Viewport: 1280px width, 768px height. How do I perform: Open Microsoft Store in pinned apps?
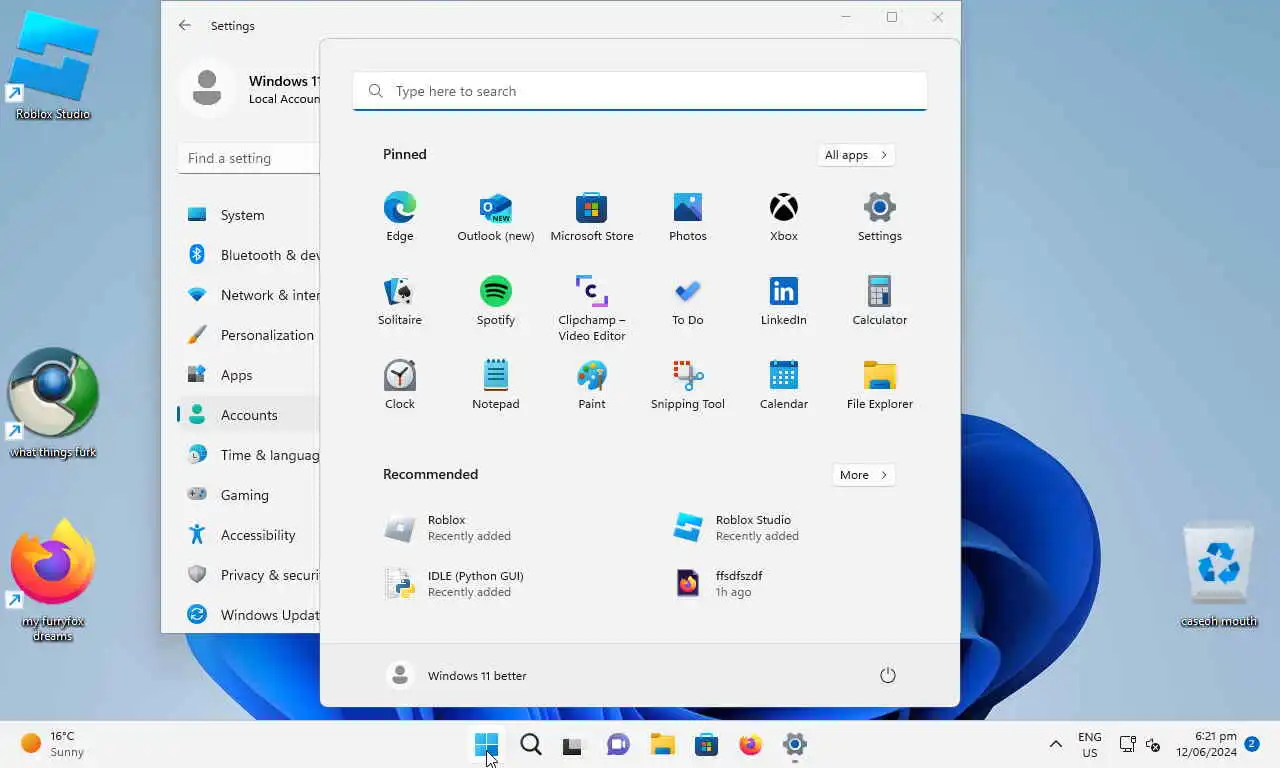click(x=592, y=217)
